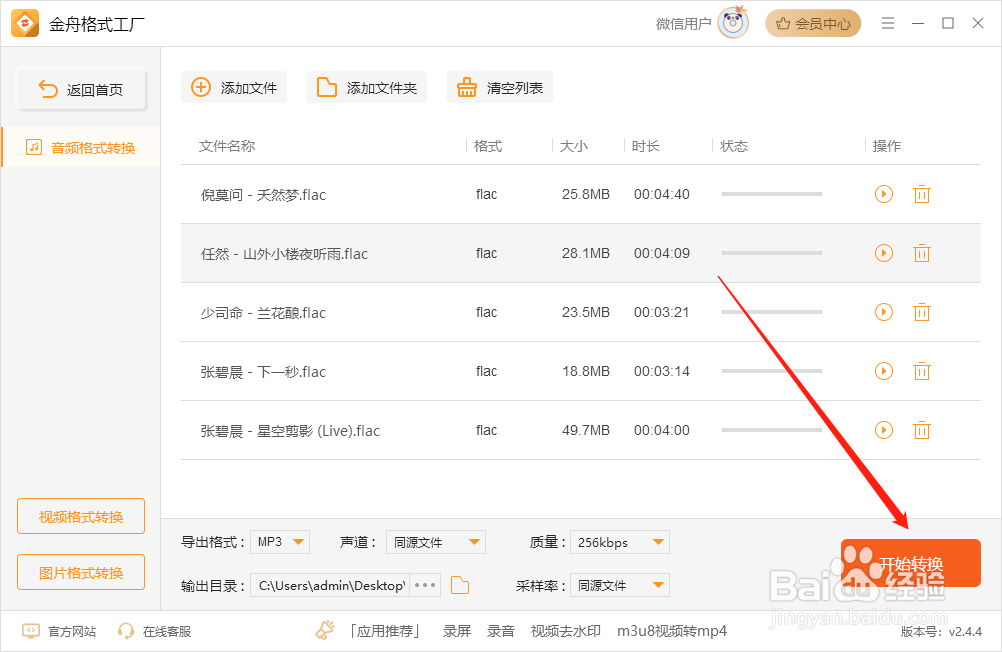
Task: Launch the 录屏 screen recording tool
Action: 456,631
